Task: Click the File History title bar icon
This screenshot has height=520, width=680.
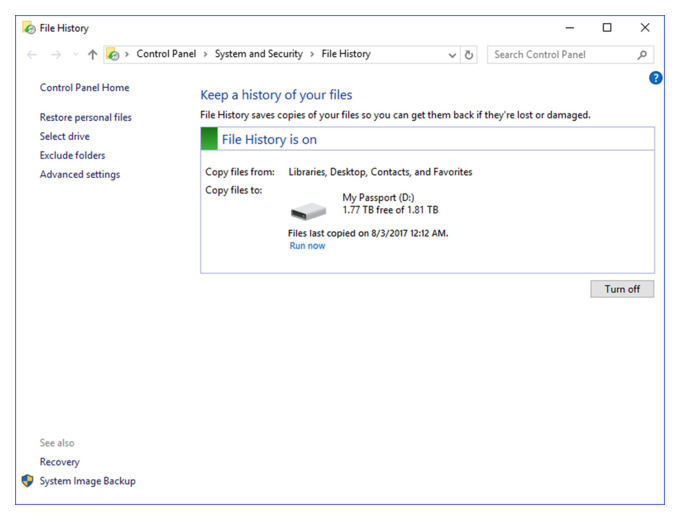Action: (x=29, y=28)
